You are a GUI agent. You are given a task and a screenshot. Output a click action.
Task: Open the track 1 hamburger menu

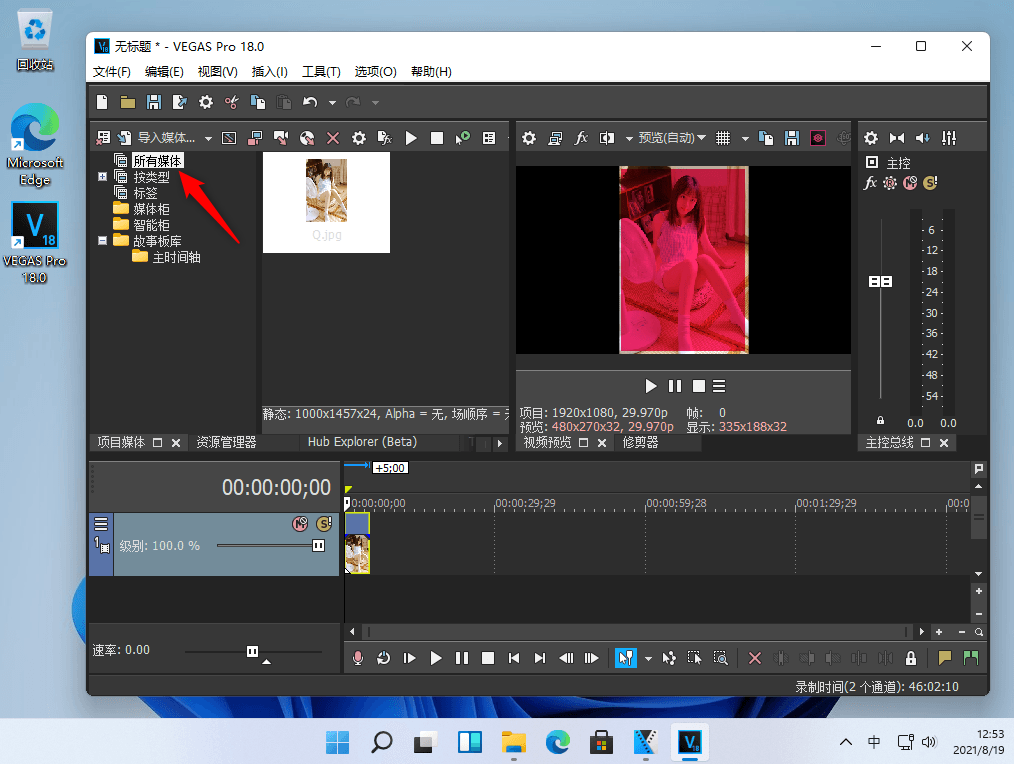coord(101,523)
